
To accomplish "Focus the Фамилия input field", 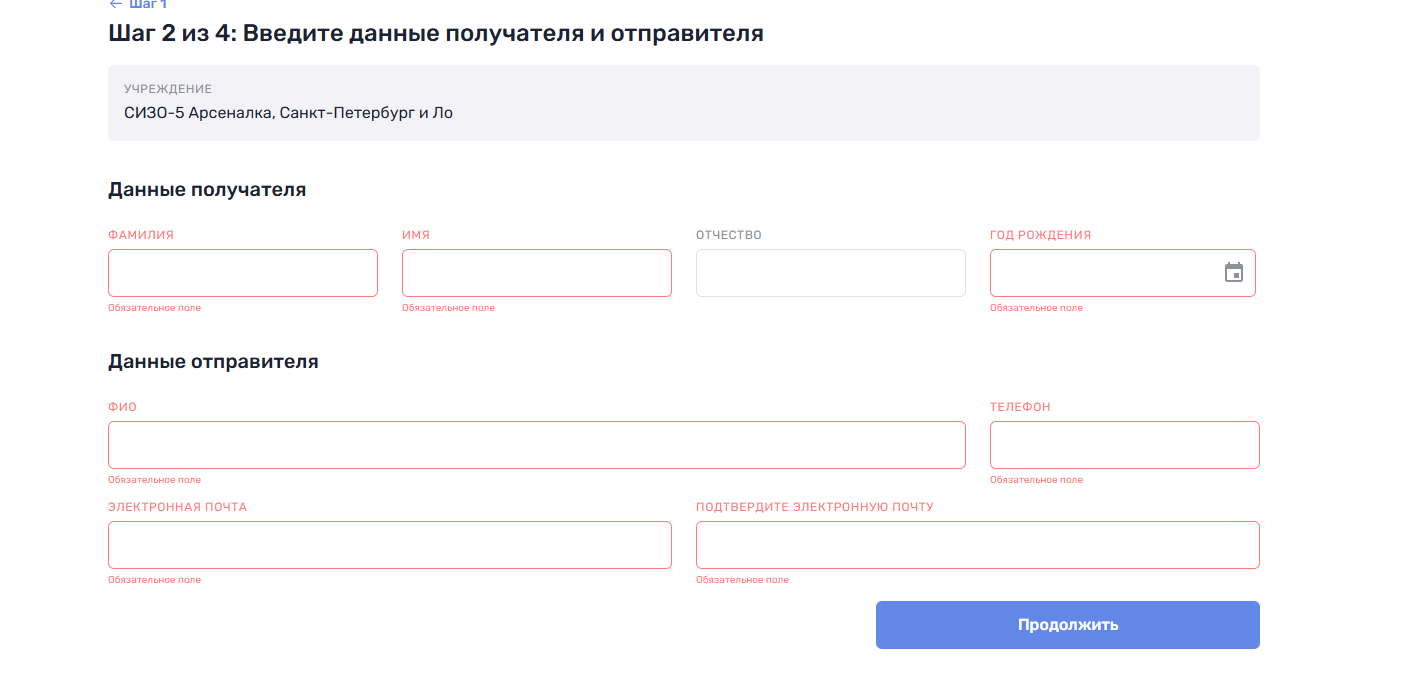I will click(x=243, y=273).
